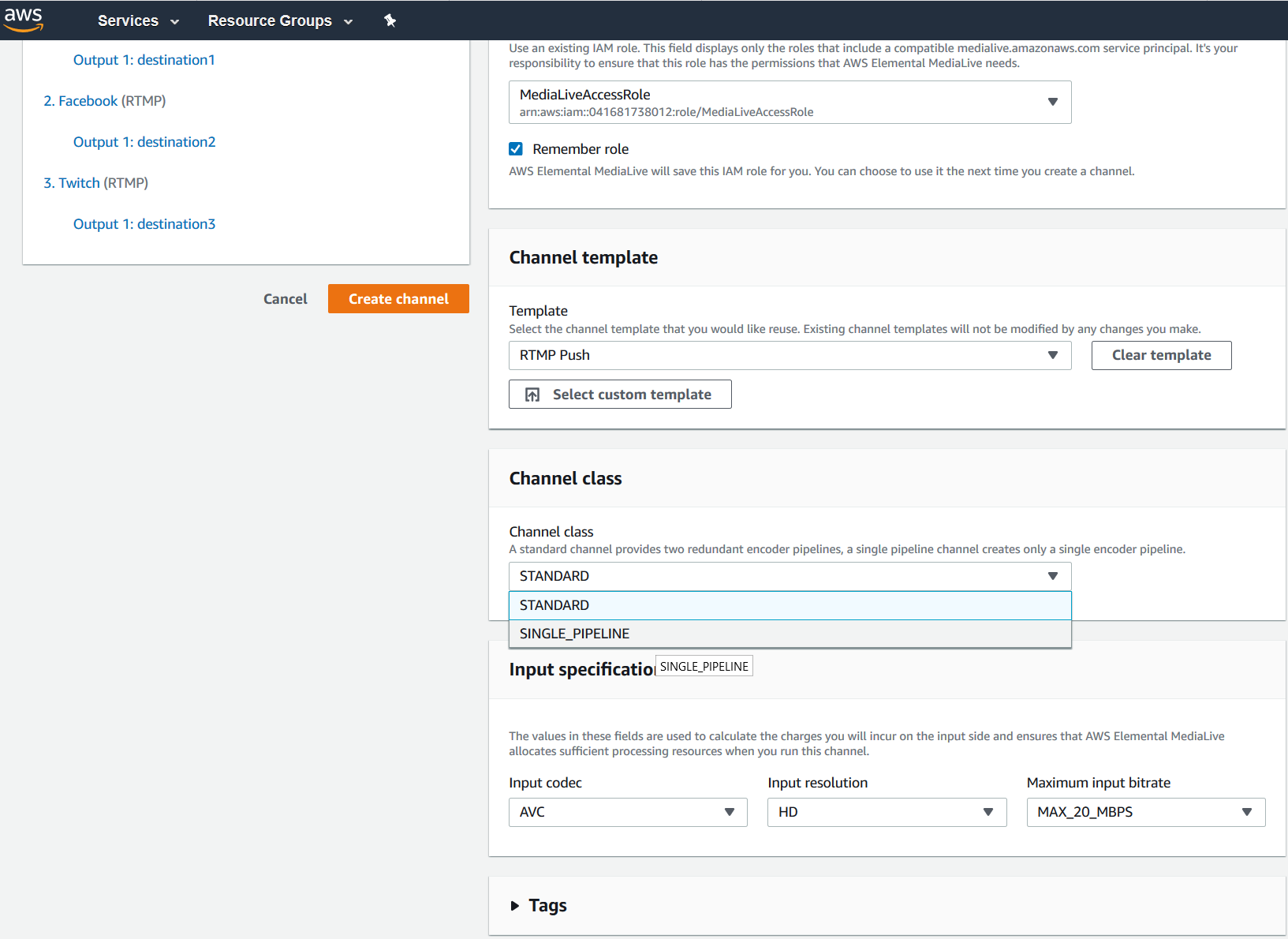Screen dimensions: 1288x939
Task: Uncheck the Remember role checkbox
Action: [516, 149]
